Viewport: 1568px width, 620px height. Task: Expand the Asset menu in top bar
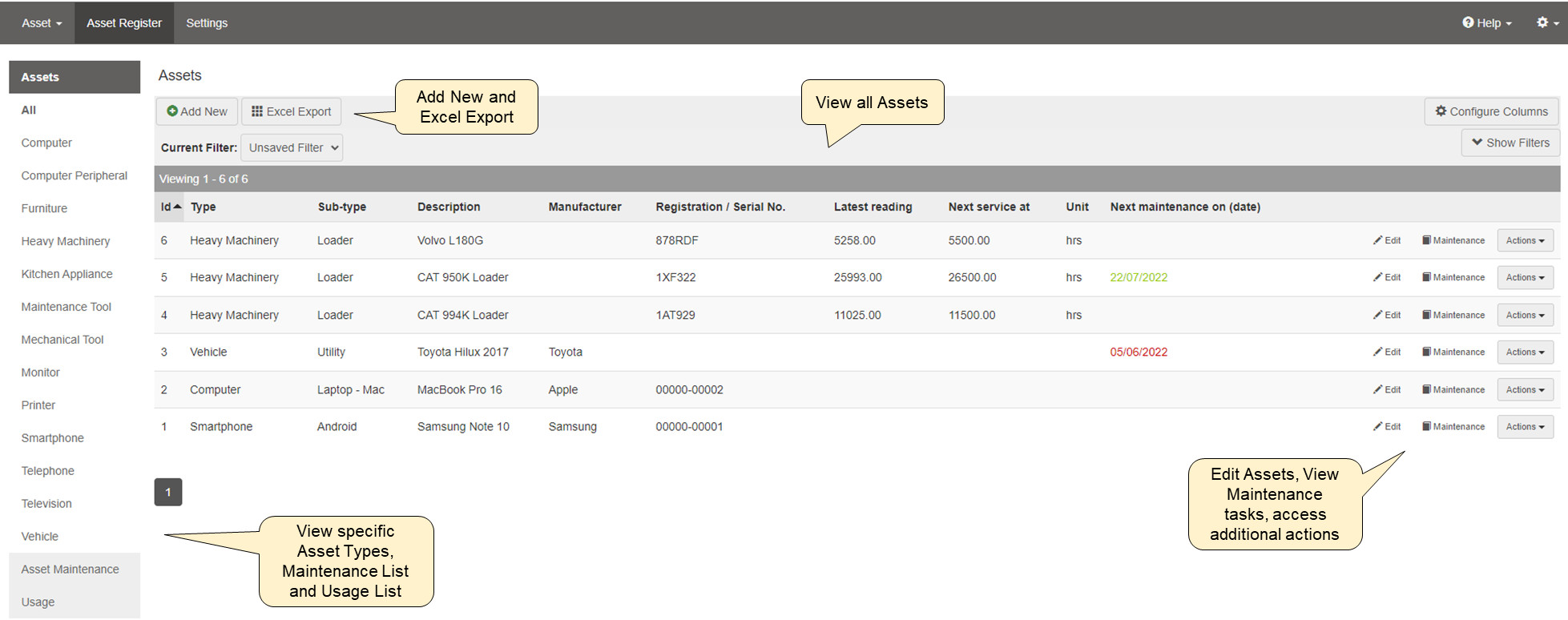(x=42, y=23)
